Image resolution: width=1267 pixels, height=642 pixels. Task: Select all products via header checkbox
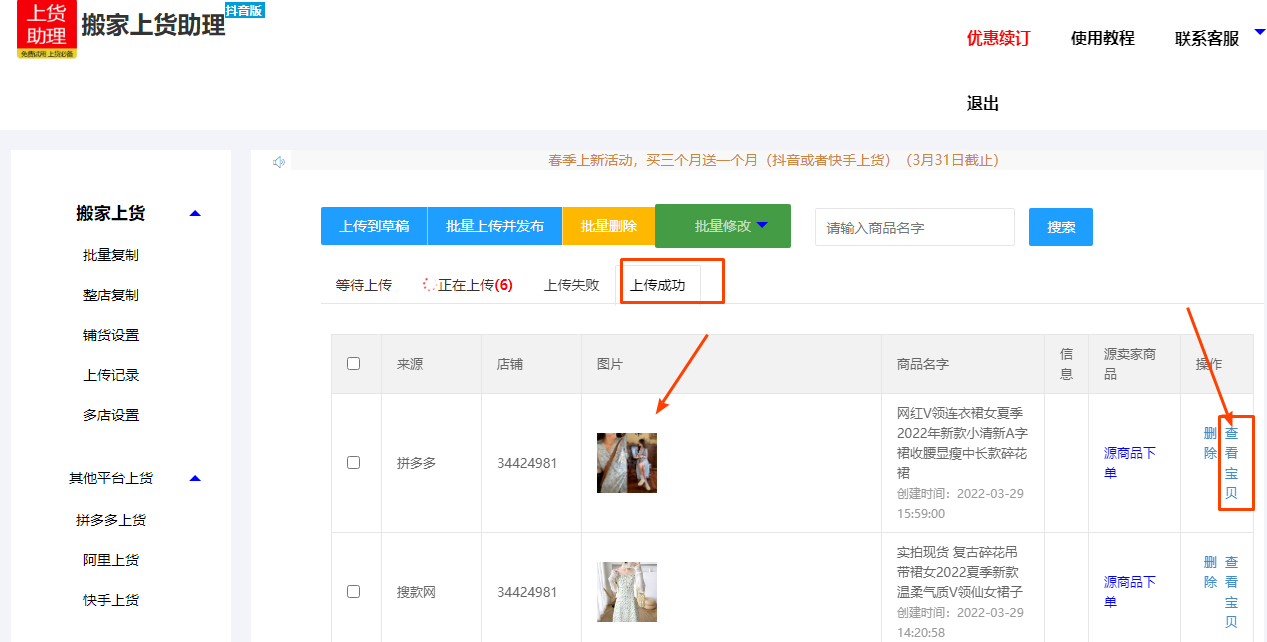point(353,364)
